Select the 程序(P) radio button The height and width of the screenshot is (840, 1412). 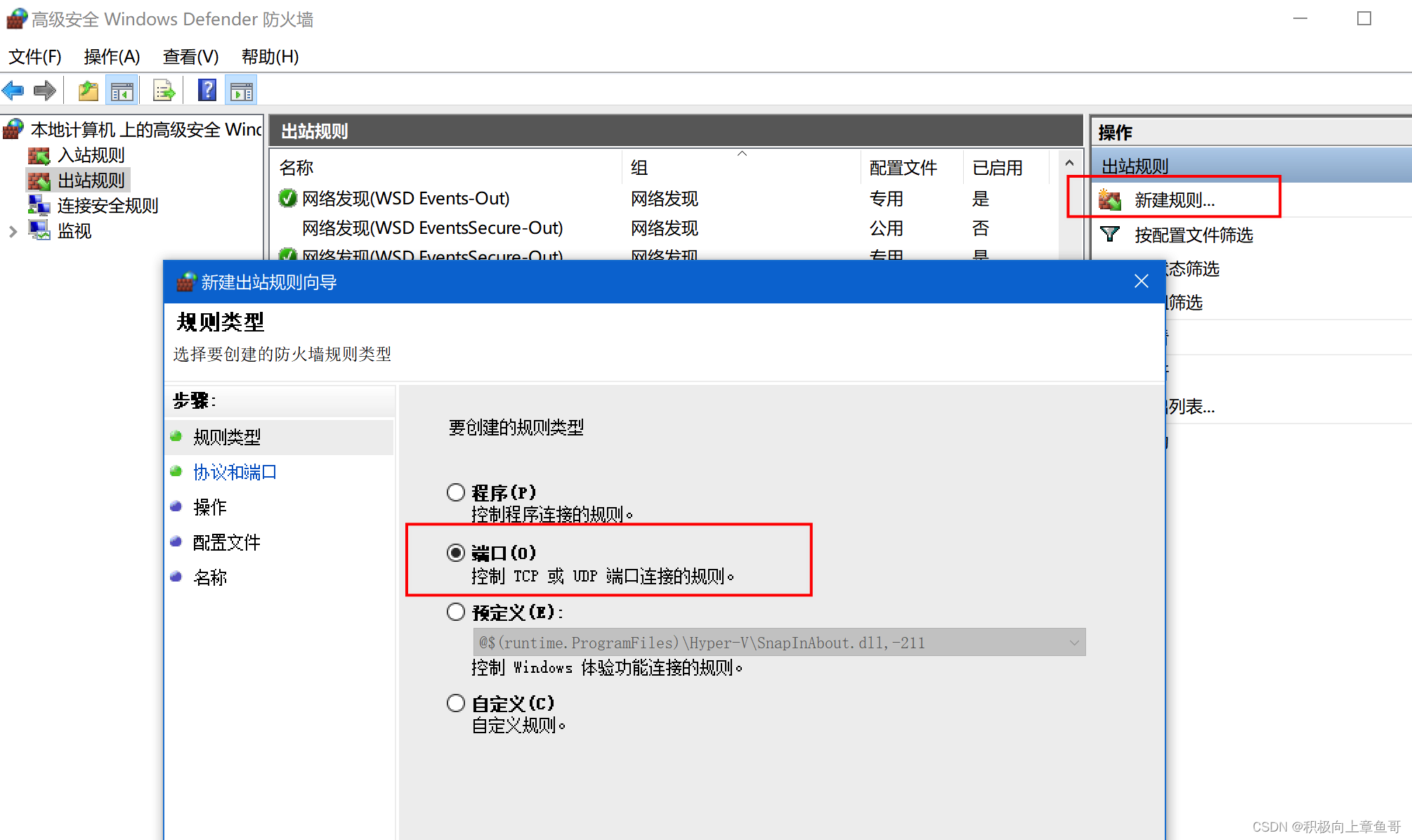(x=456, y=492)
